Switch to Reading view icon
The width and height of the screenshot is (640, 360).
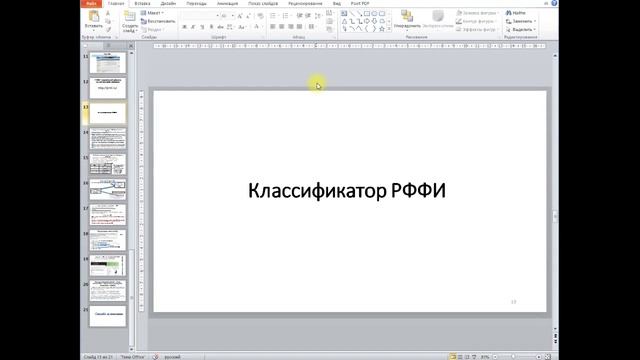click(x=467, y=357)
